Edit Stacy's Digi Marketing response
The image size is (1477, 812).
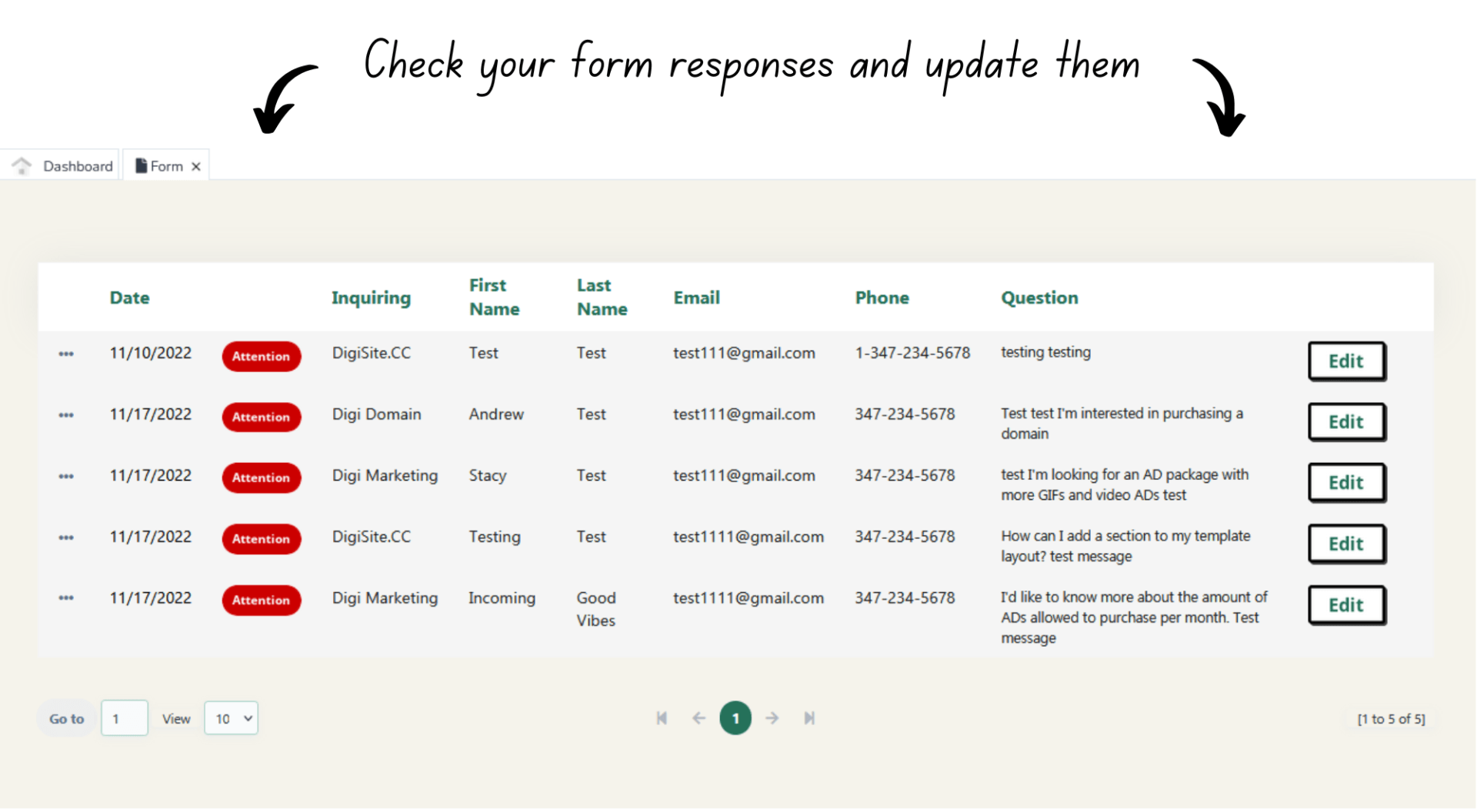pyautogui.click(x=1346, y=483)
